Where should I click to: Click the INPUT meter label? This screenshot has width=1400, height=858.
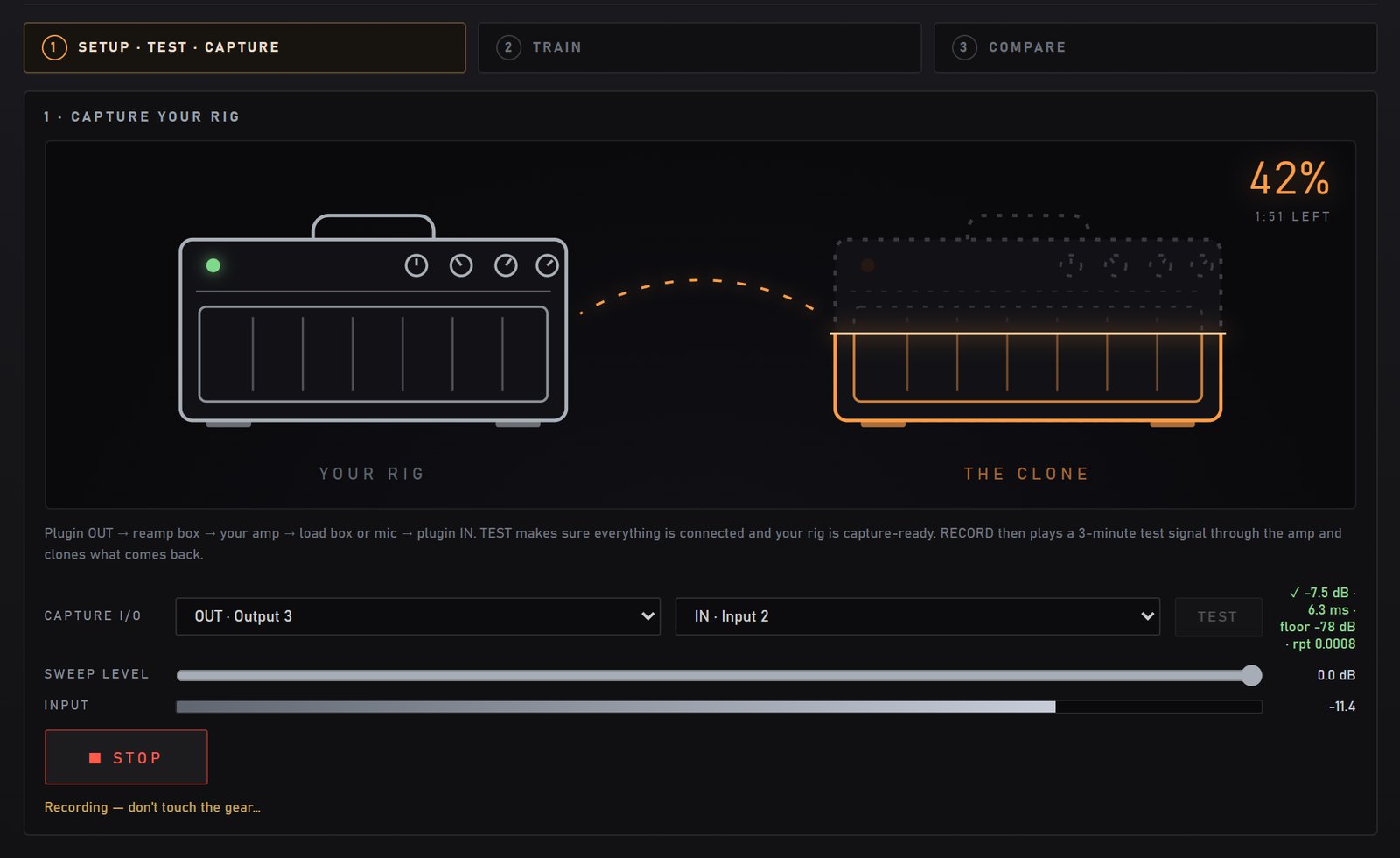(x=66, y=706)
